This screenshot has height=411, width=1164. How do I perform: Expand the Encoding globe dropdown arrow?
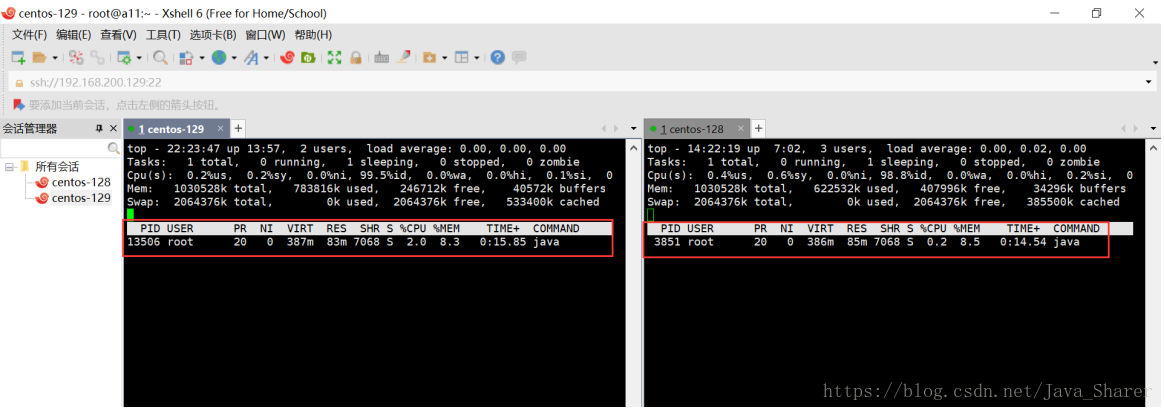(234, 58)
